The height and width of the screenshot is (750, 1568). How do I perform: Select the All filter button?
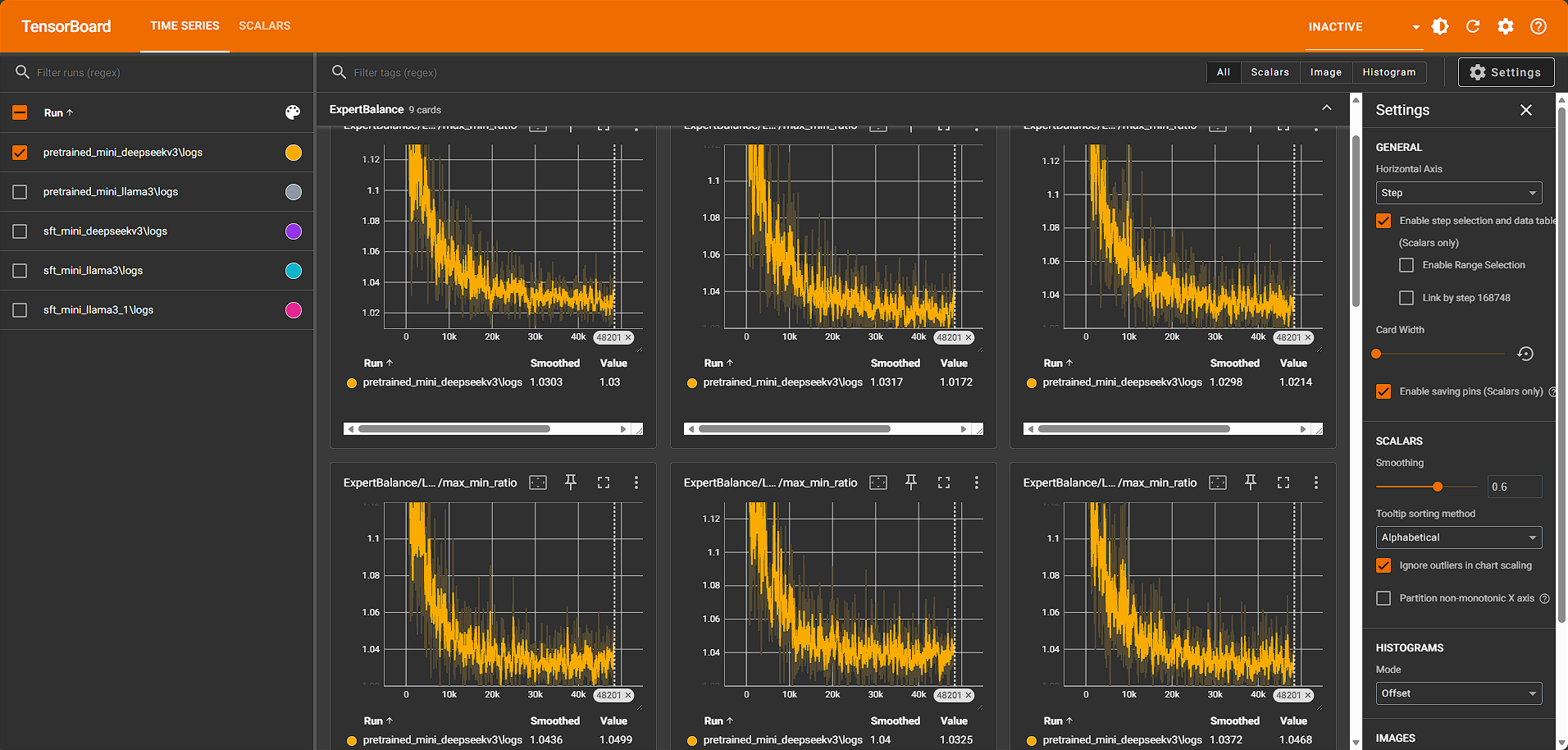coord(1224,72)
